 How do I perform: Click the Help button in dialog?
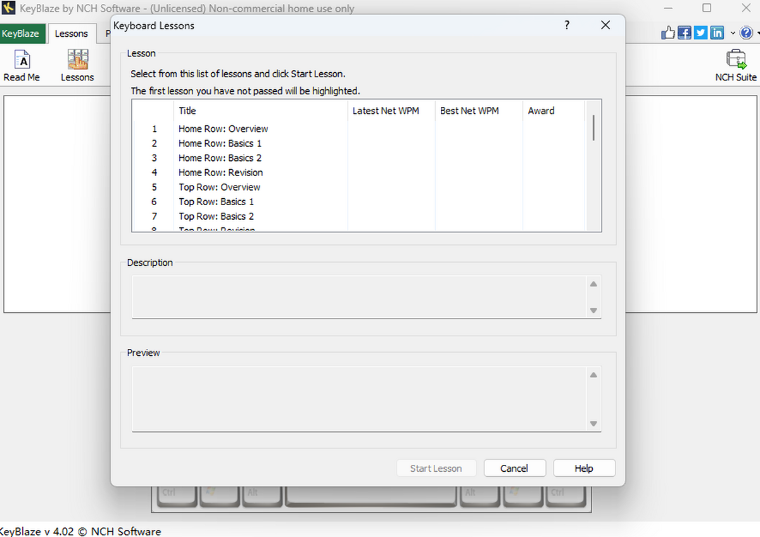[584, 468]
